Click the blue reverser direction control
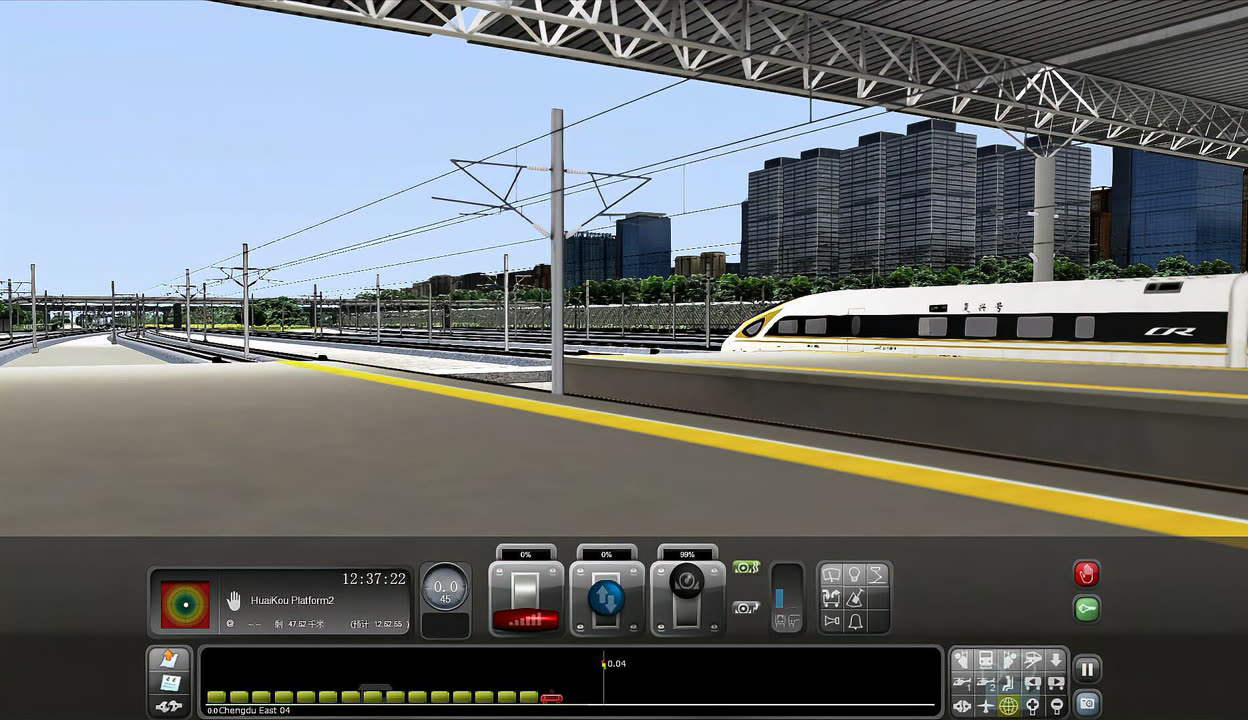The width and height of the screenshot is (1248, 720). (606, 598)
